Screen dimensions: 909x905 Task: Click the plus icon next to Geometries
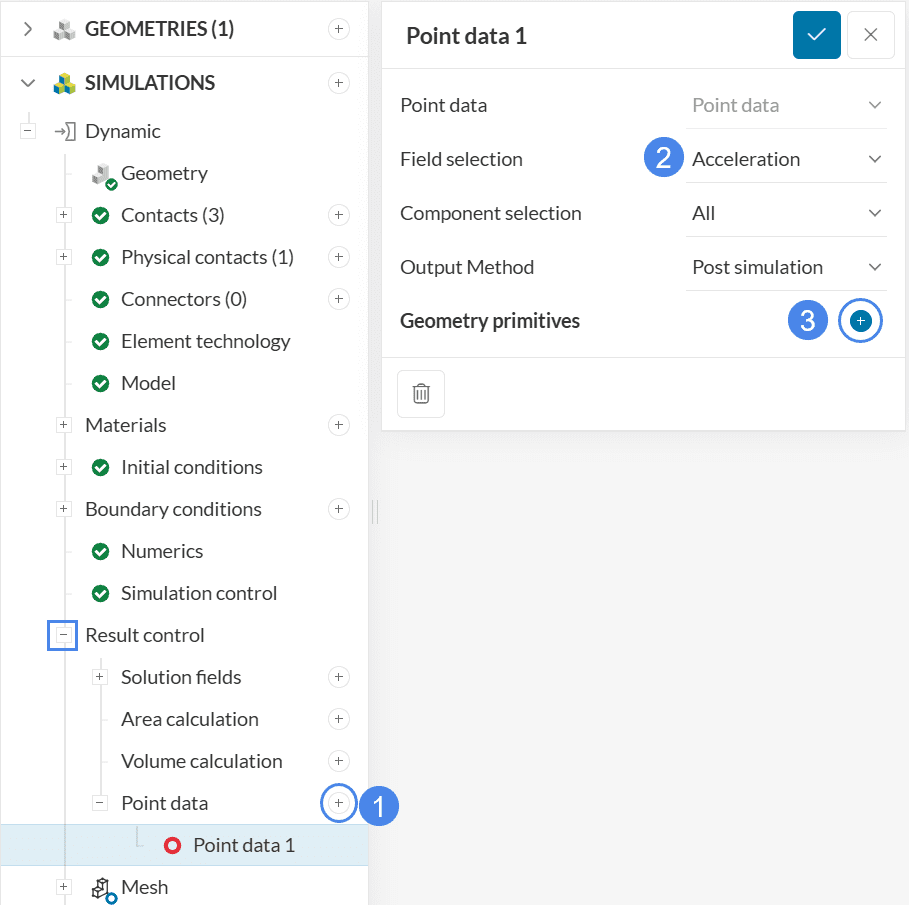tap(338, 29)
